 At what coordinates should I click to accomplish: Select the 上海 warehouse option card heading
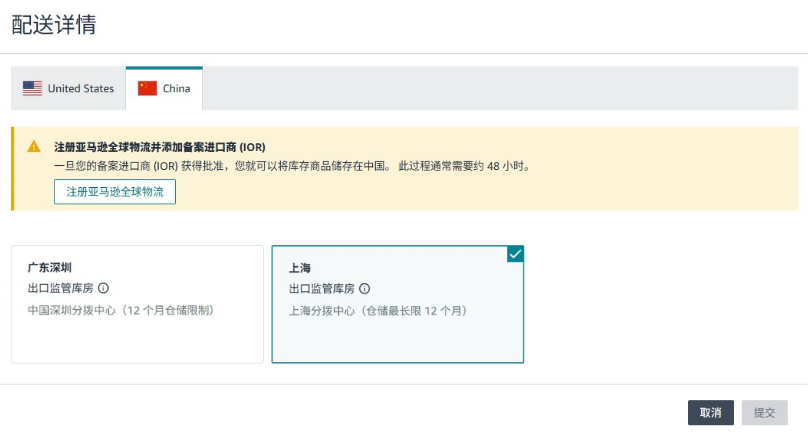(300, 268)
